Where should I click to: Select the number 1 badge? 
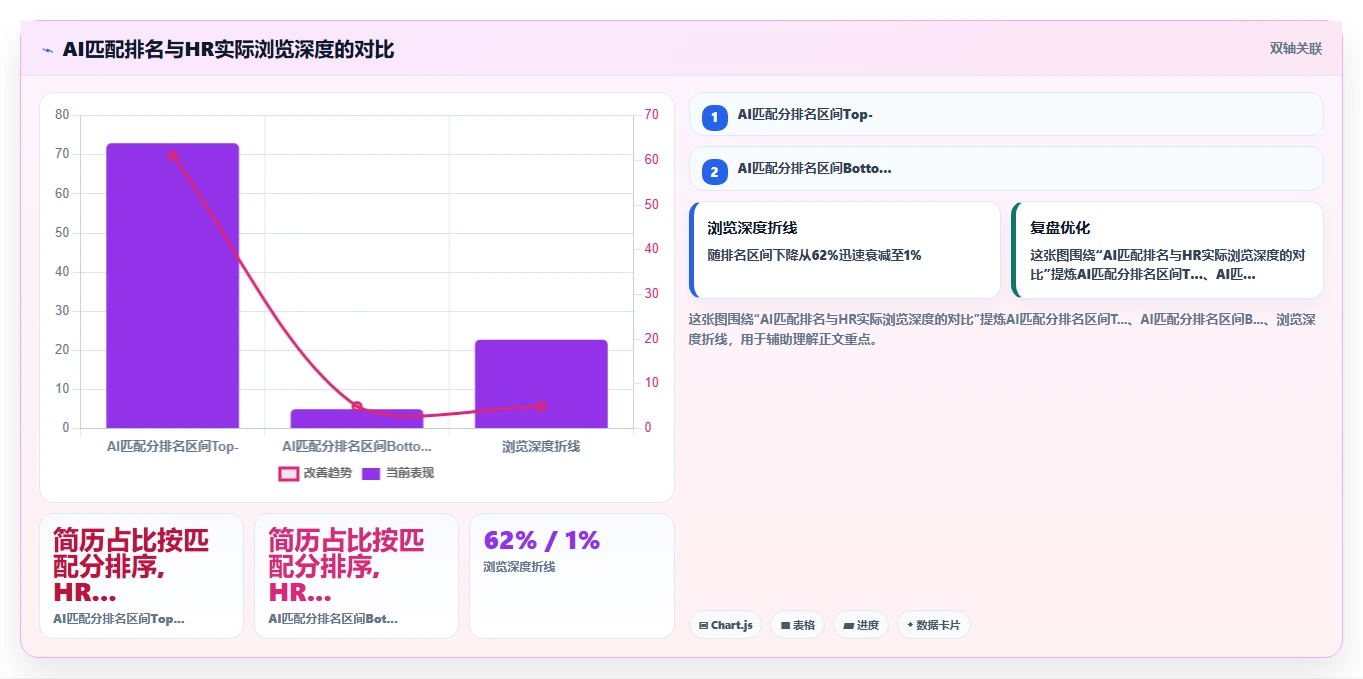pos(714,118)
